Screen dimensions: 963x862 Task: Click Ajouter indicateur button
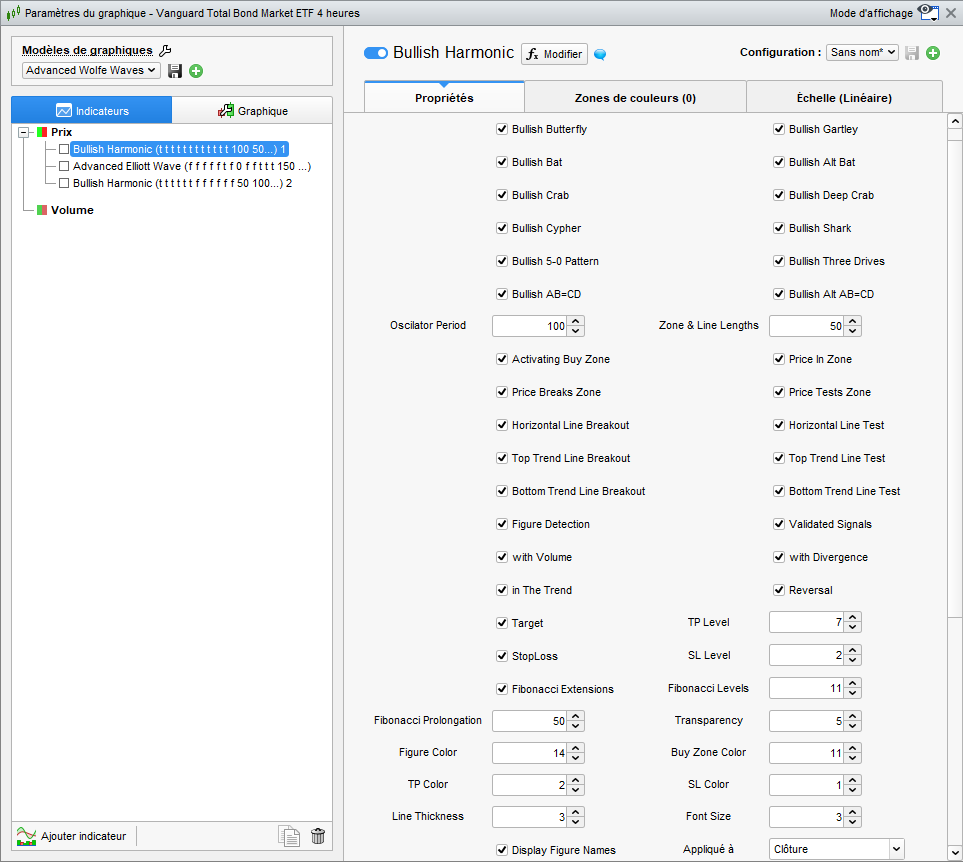73,836
